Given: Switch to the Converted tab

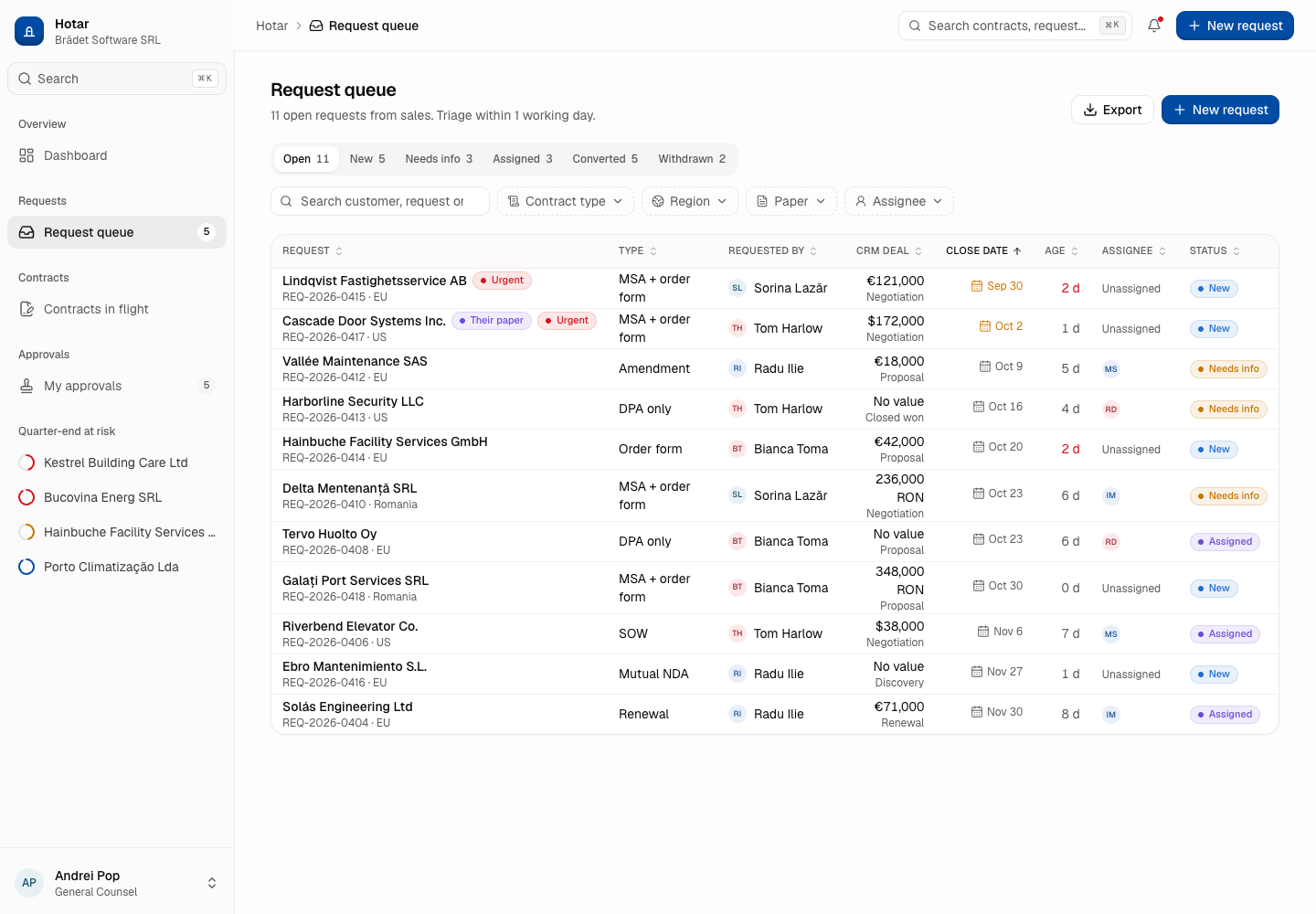Looking at the screenshot, I should (605, 159).
